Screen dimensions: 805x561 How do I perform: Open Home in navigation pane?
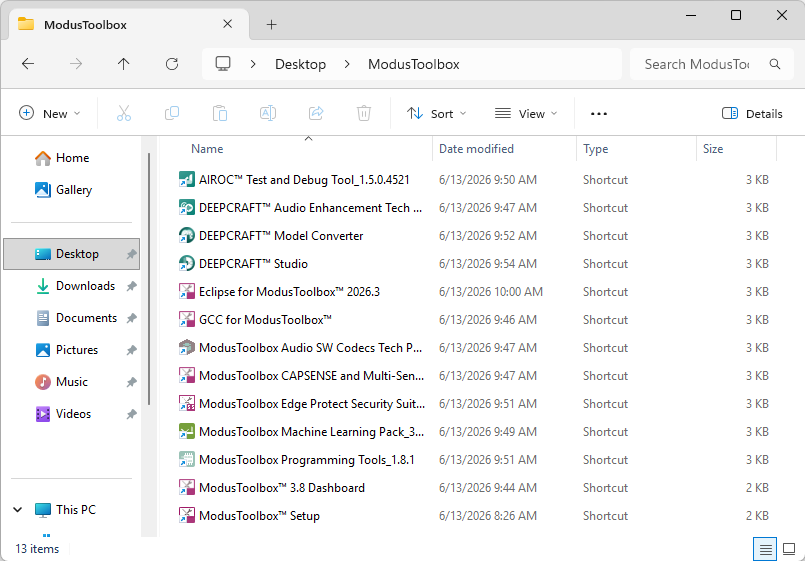pyautogui.click(x=62, y=158)
